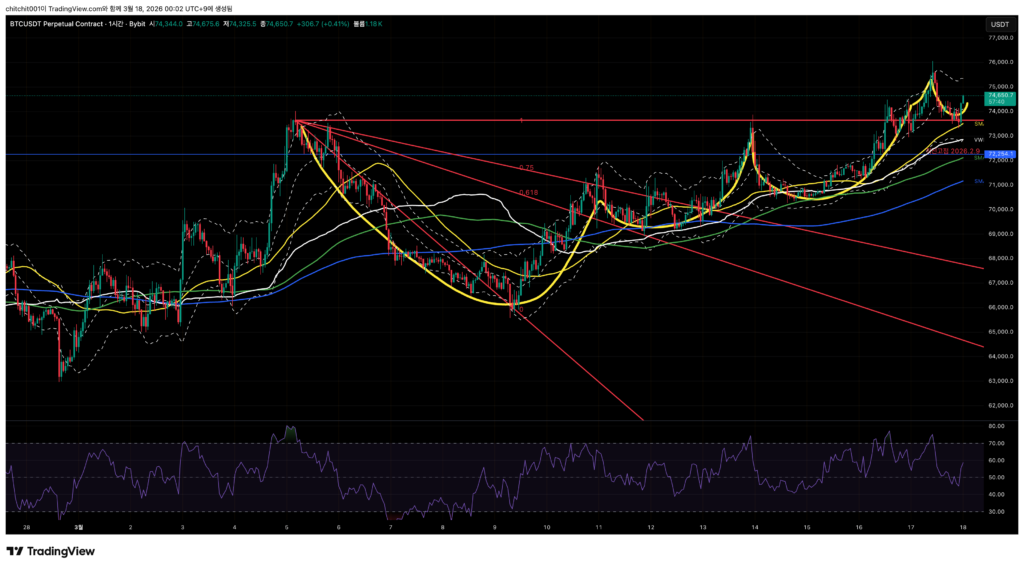The height and width of the screenshot is (568, 1024).
Task: Click the red annotation text dated 2026.2.9
Action: coord(954,150)
